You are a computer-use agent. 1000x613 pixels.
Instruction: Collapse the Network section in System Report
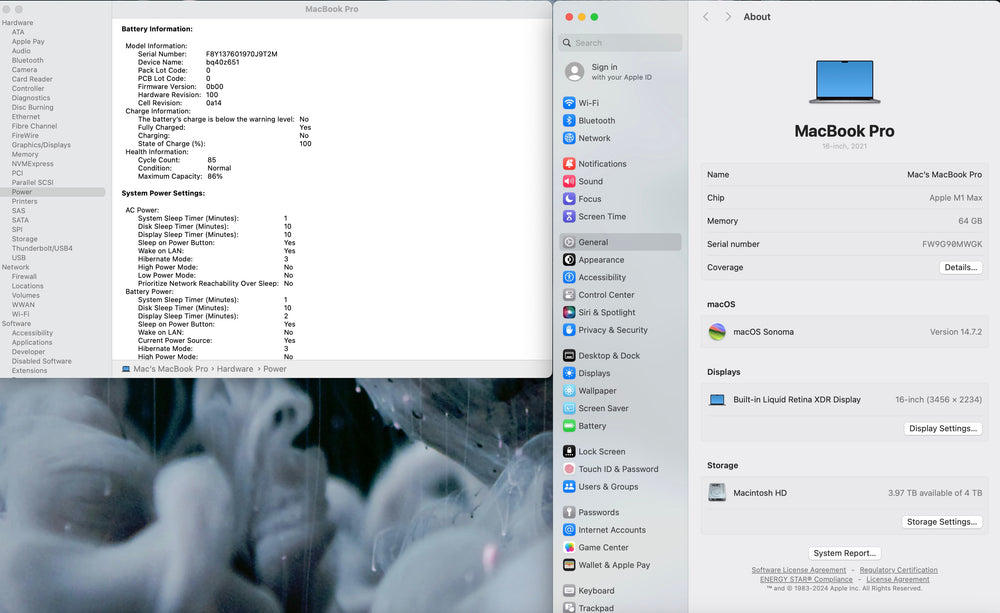coord(16,267)
